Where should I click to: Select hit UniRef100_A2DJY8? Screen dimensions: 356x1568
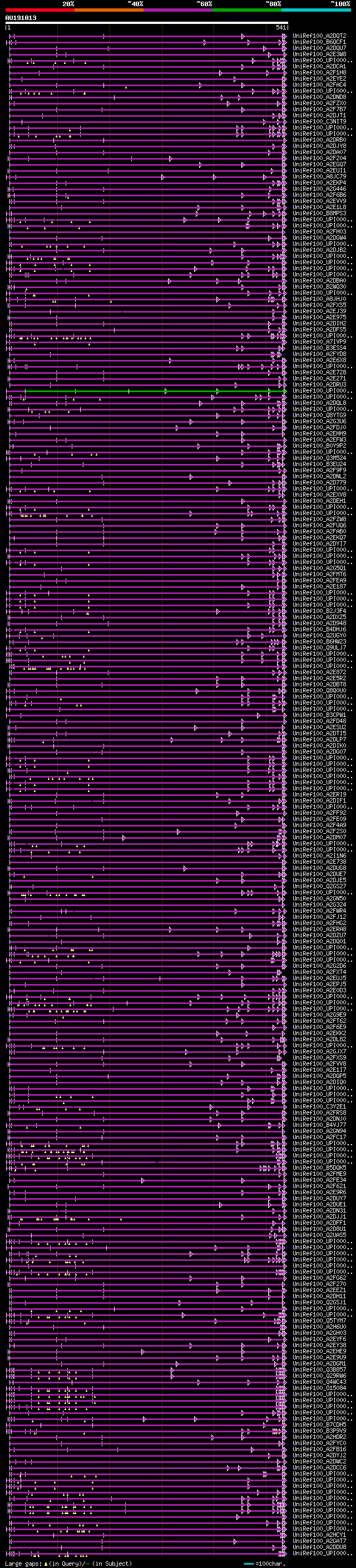(319, 146)
